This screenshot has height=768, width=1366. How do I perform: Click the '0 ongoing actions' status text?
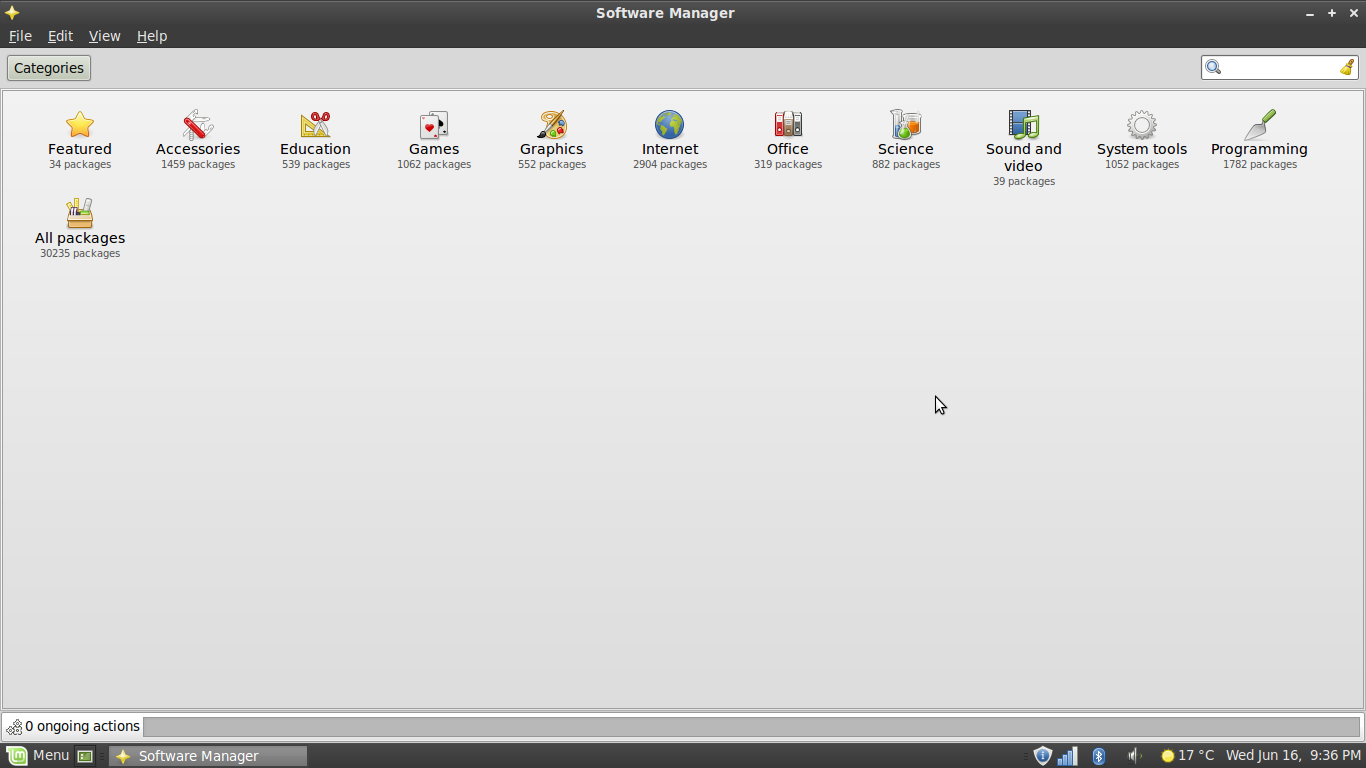(x=82, y=727)
